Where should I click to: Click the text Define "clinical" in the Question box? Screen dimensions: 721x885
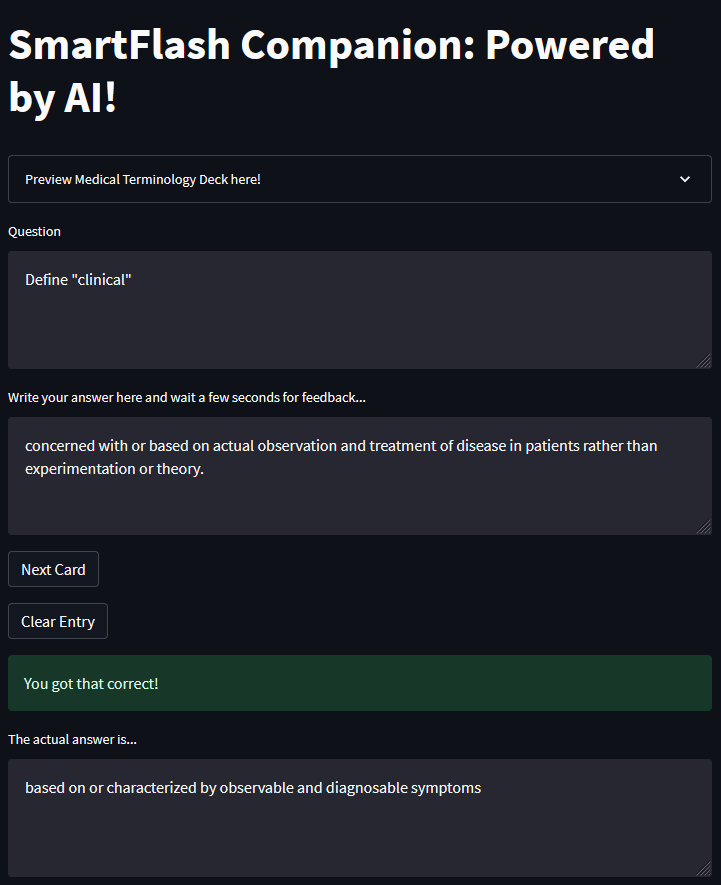78,279
